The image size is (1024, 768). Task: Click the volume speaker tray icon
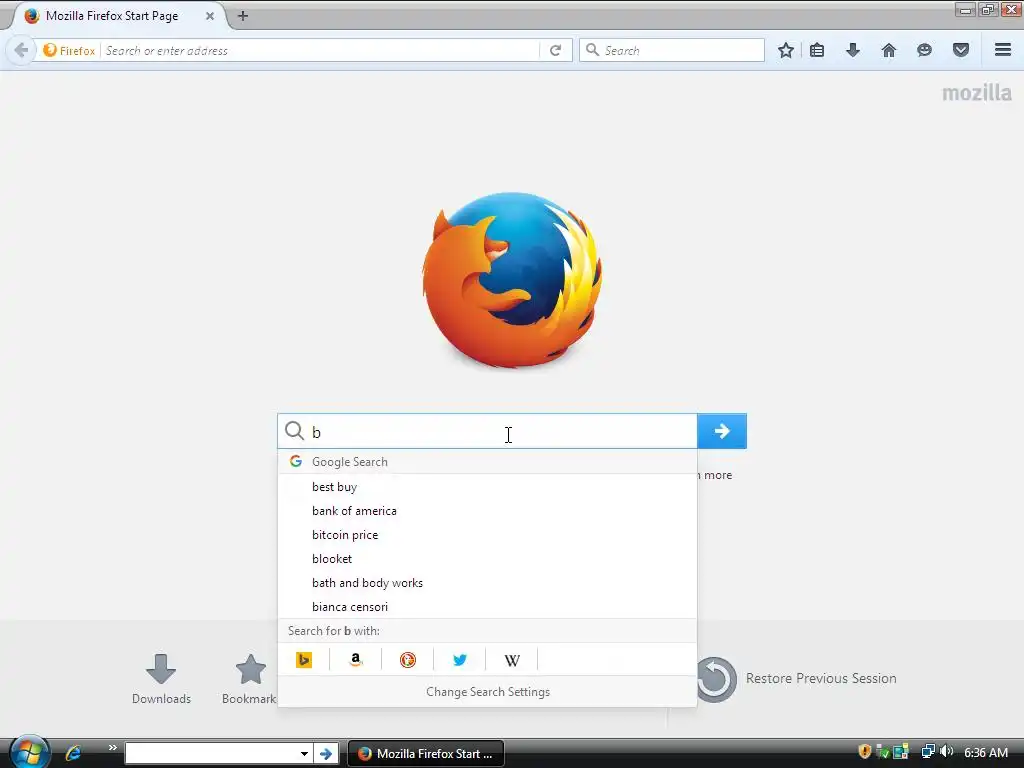coord(946,752)
